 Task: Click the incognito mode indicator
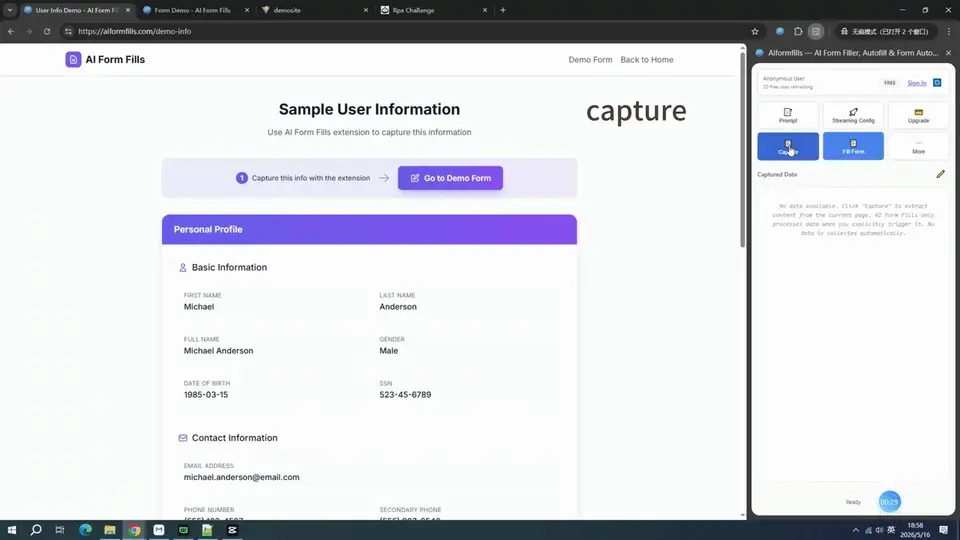(884, 31)
